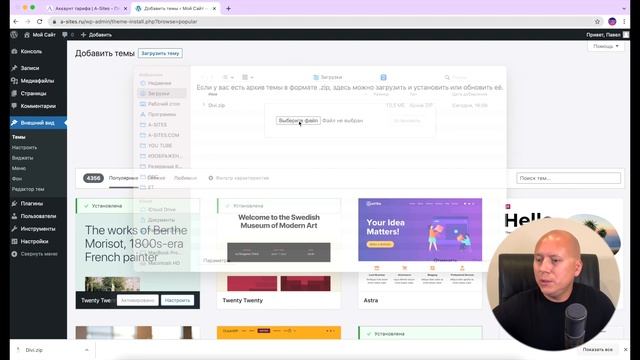Viewport: 640px width, 360px height.
Task: Open a new browser tab
Action: (x=228, y=9)
